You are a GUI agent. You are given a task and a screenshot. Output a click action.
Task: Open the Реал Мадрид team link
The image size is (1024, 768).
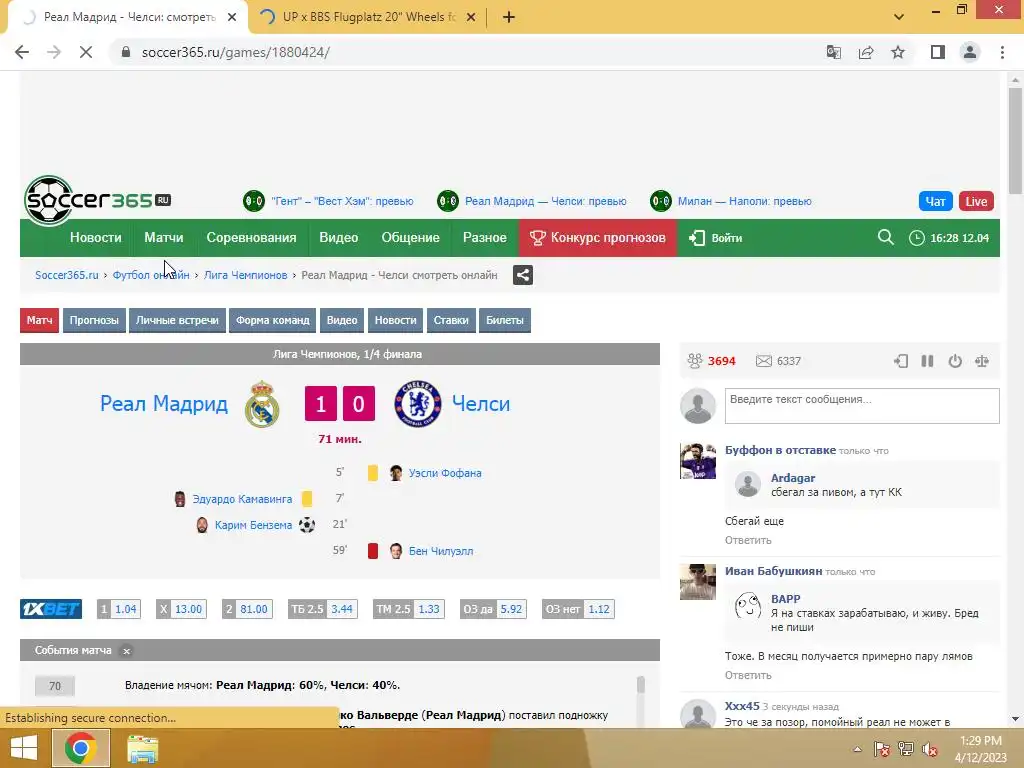(x=164, y=404)
